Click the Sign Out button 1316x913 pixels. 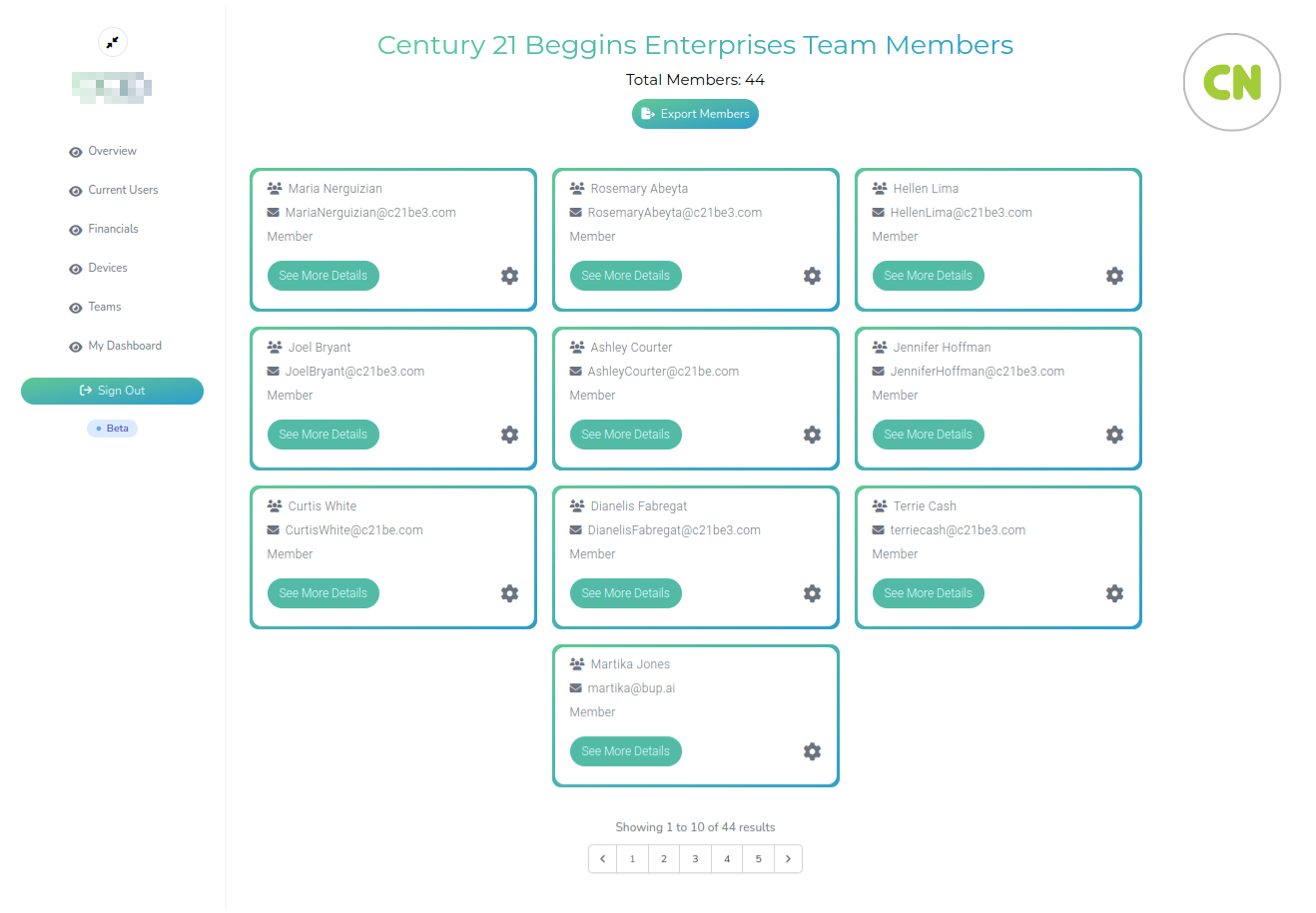112,391
